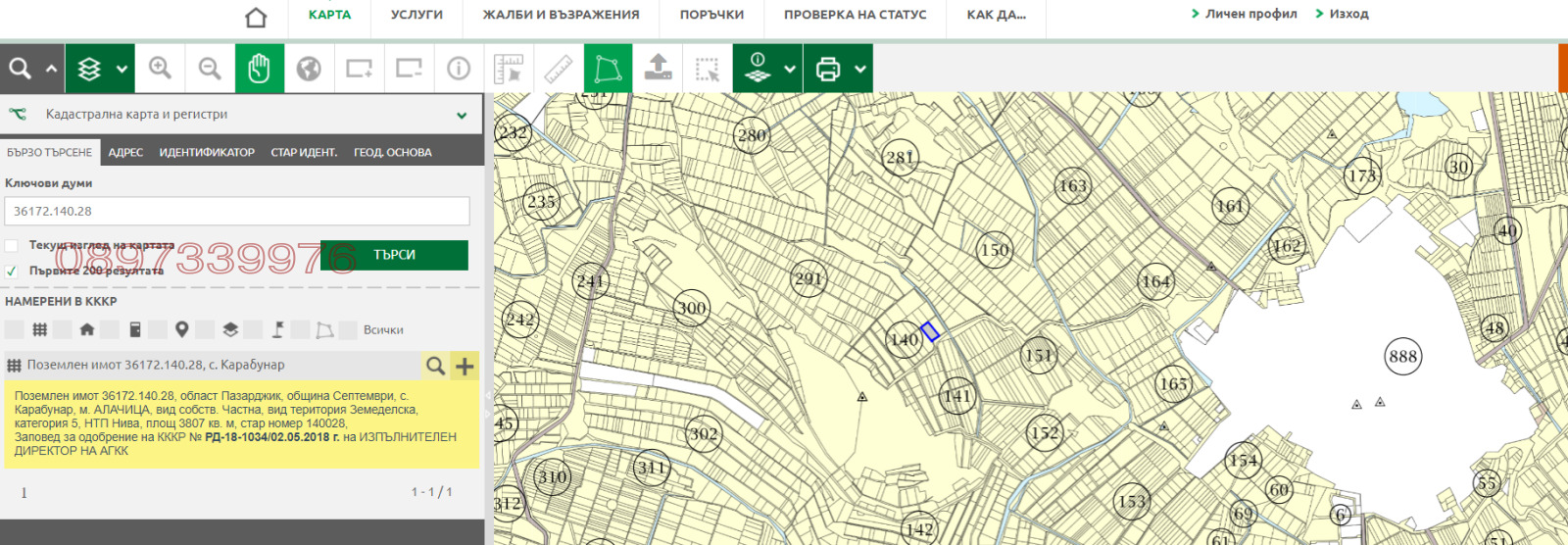Viewport: 1568px width, 545px height.
Task: Enable 'Текущ изглед на картата' checkbox
Action: [12, 245]
